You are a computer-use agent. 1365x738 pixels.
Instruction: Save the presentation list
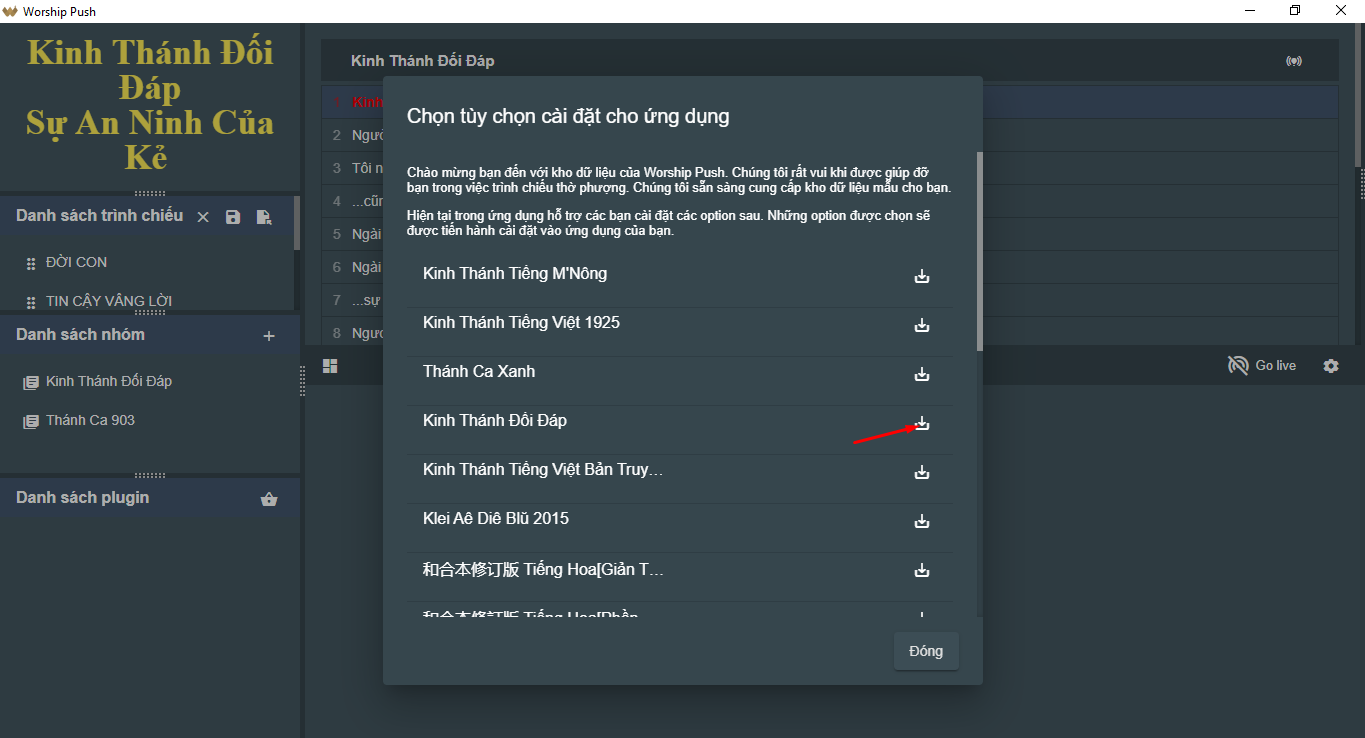233,217
